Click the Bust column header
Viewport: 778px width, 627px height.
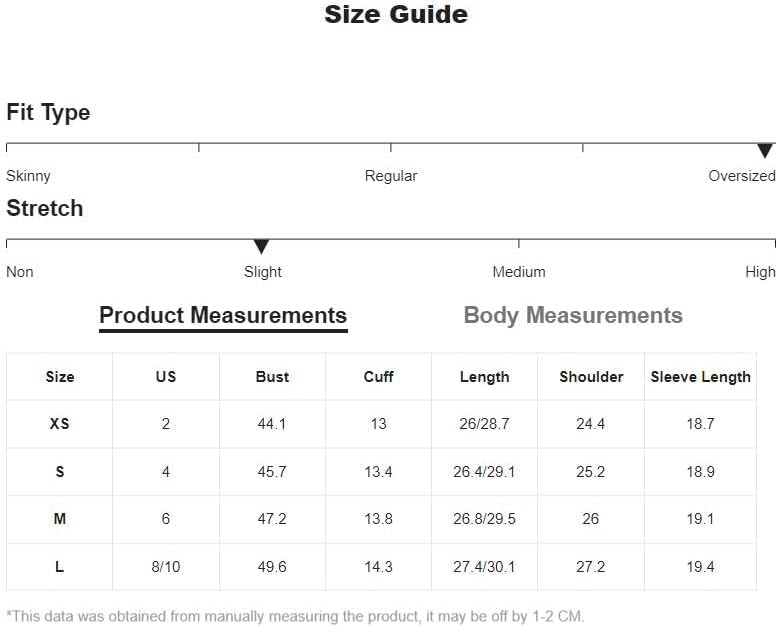coord(272,376)
